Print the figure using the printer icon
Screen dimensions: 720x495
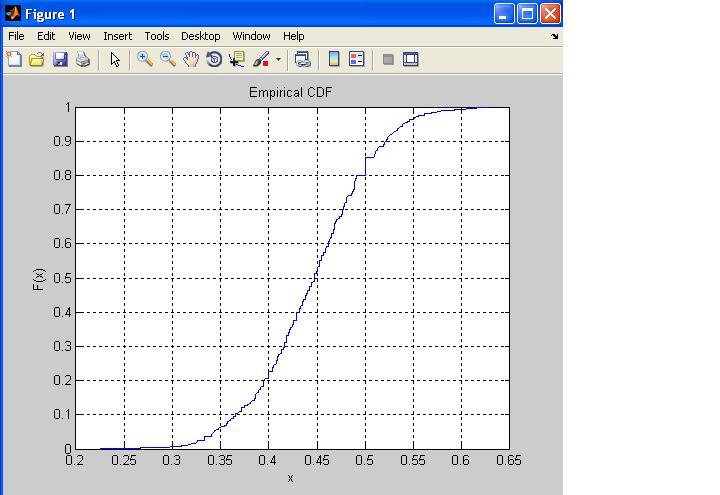pyautogui.click(x=83, y=59)
